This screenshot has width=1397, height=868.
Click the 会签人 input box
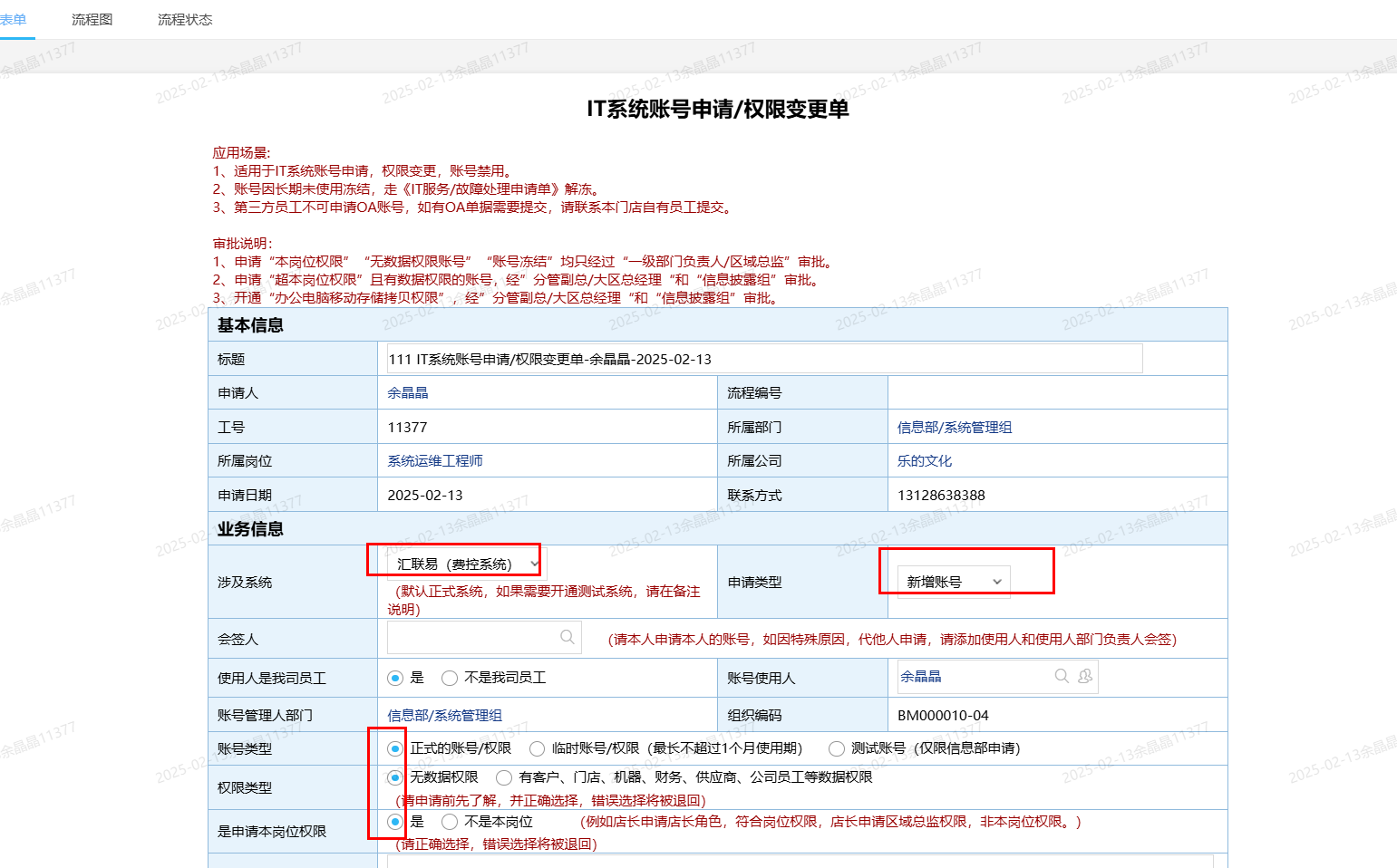point(471,637)
